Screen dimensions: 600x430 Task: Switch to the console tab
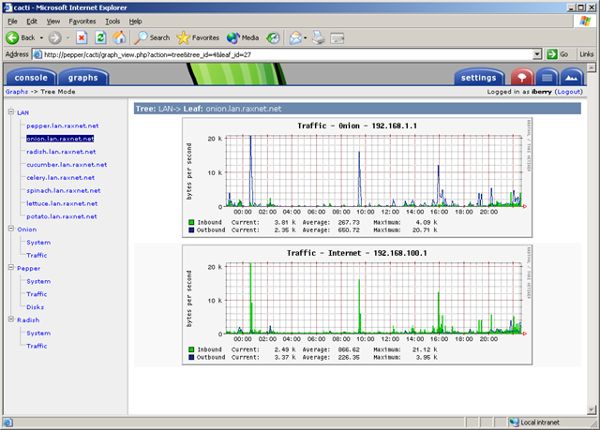pos(31,77)
